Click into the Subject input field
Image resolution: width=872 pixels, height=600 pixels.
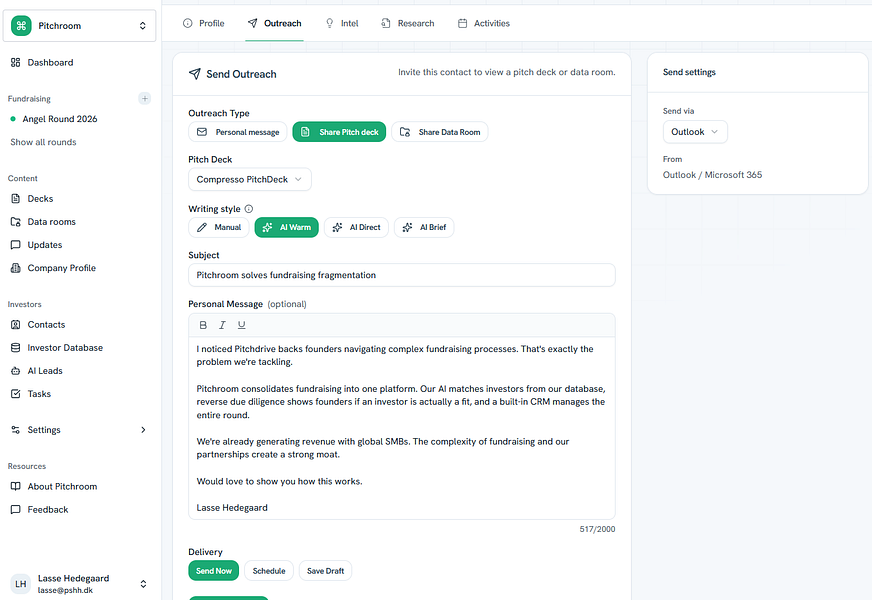402,275
